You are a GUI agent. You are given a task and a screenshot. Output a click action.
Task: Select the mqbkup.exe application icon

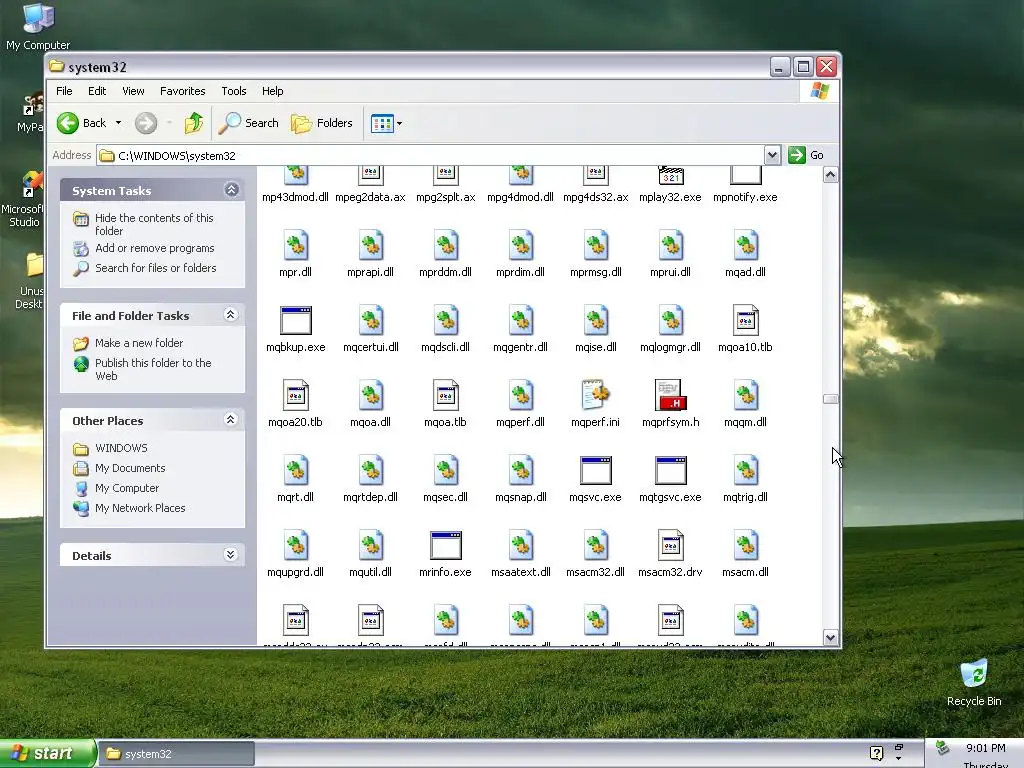tap(295, 321)
